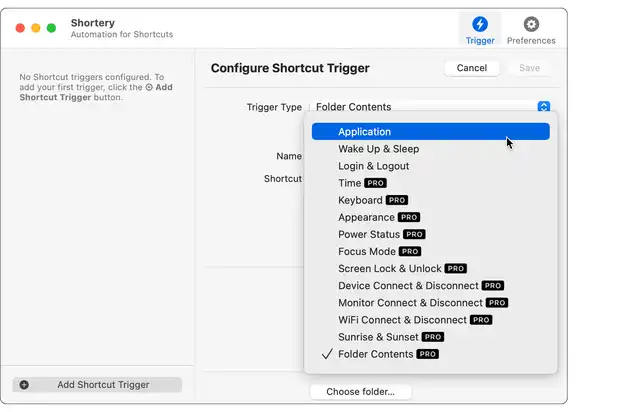Select the Login & Logout option
This screenshot has height=412, width=640.
pos(373,166)
